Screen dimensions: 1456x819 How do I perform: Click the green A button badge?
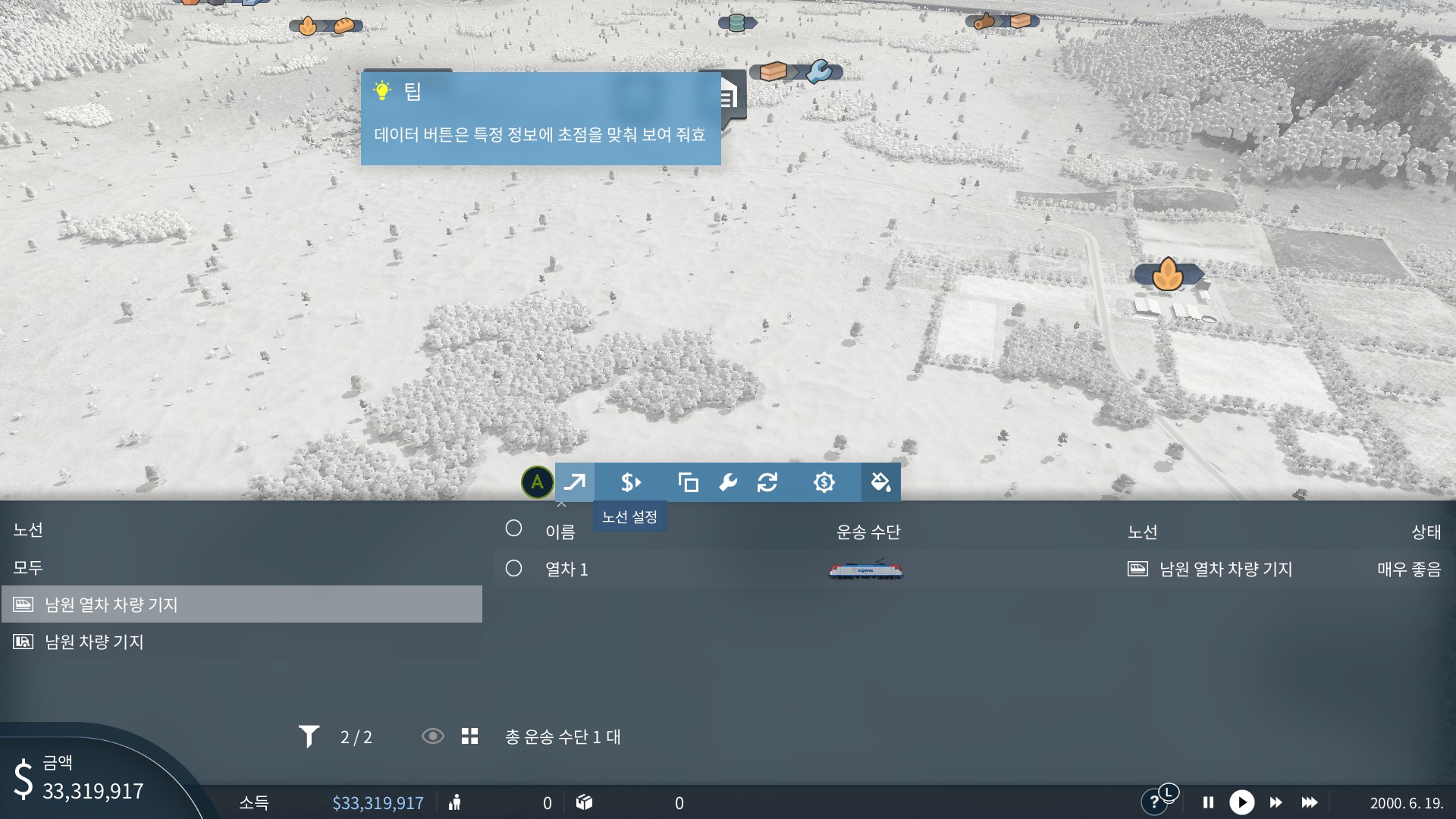point(537,482)
